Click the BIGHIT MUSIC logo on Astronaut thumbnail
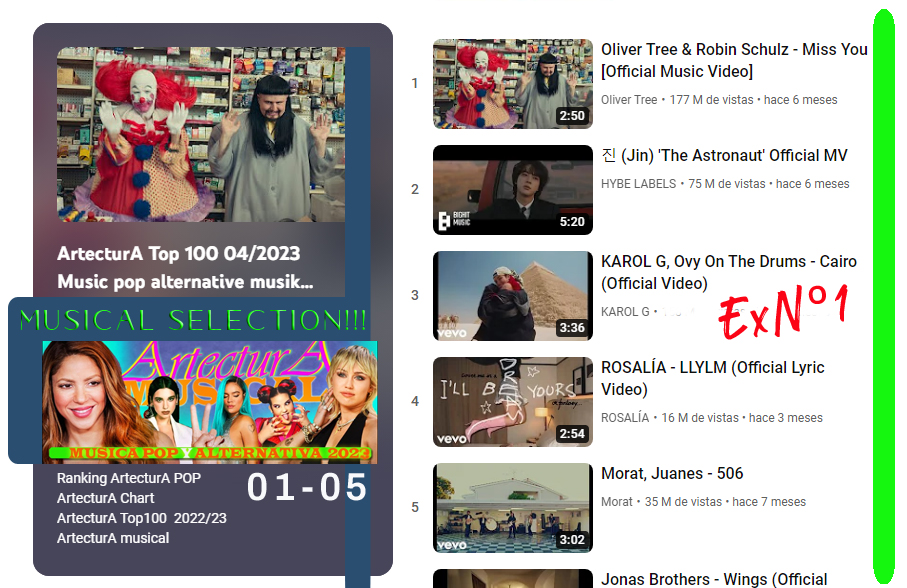This screenshot has height=588, width=907. (455, 220)
